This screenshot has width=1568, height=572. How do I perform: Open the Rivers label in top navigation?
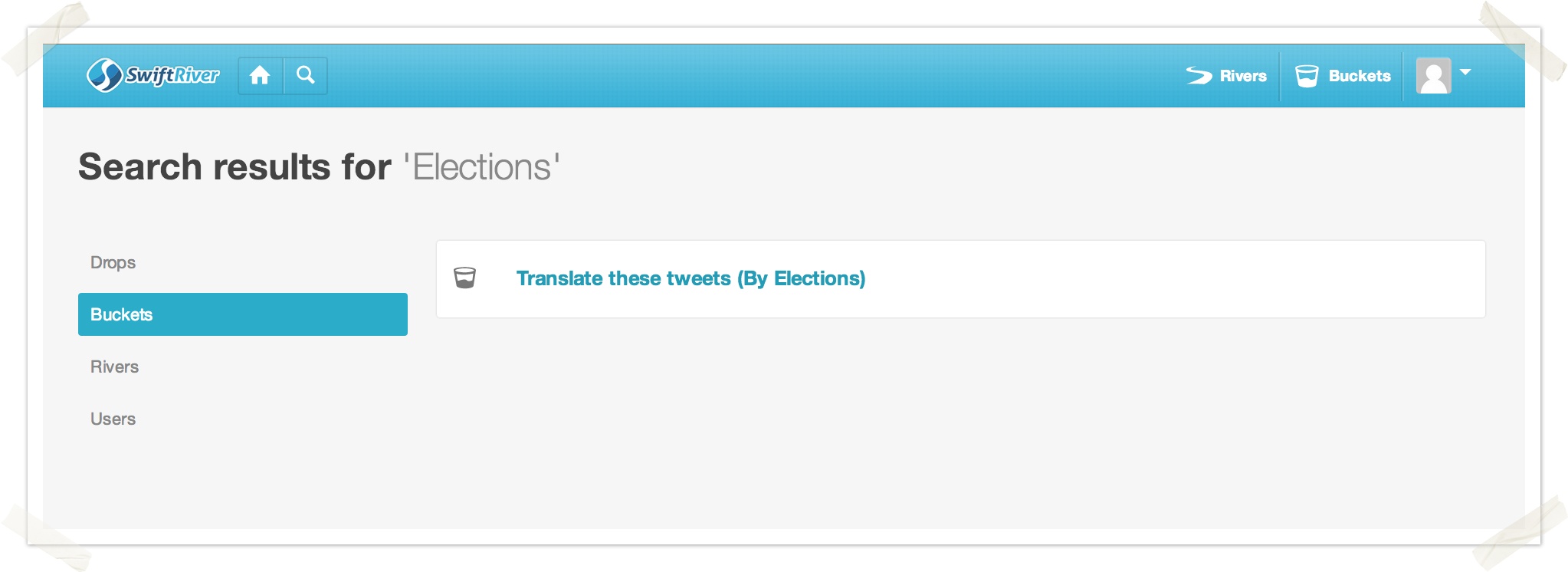tap(1243, 76)
